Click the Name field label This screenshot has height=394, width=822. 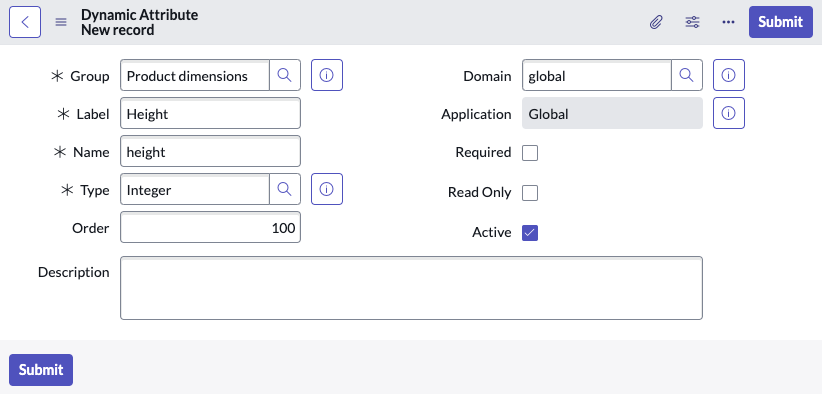[x=91, y=152]
